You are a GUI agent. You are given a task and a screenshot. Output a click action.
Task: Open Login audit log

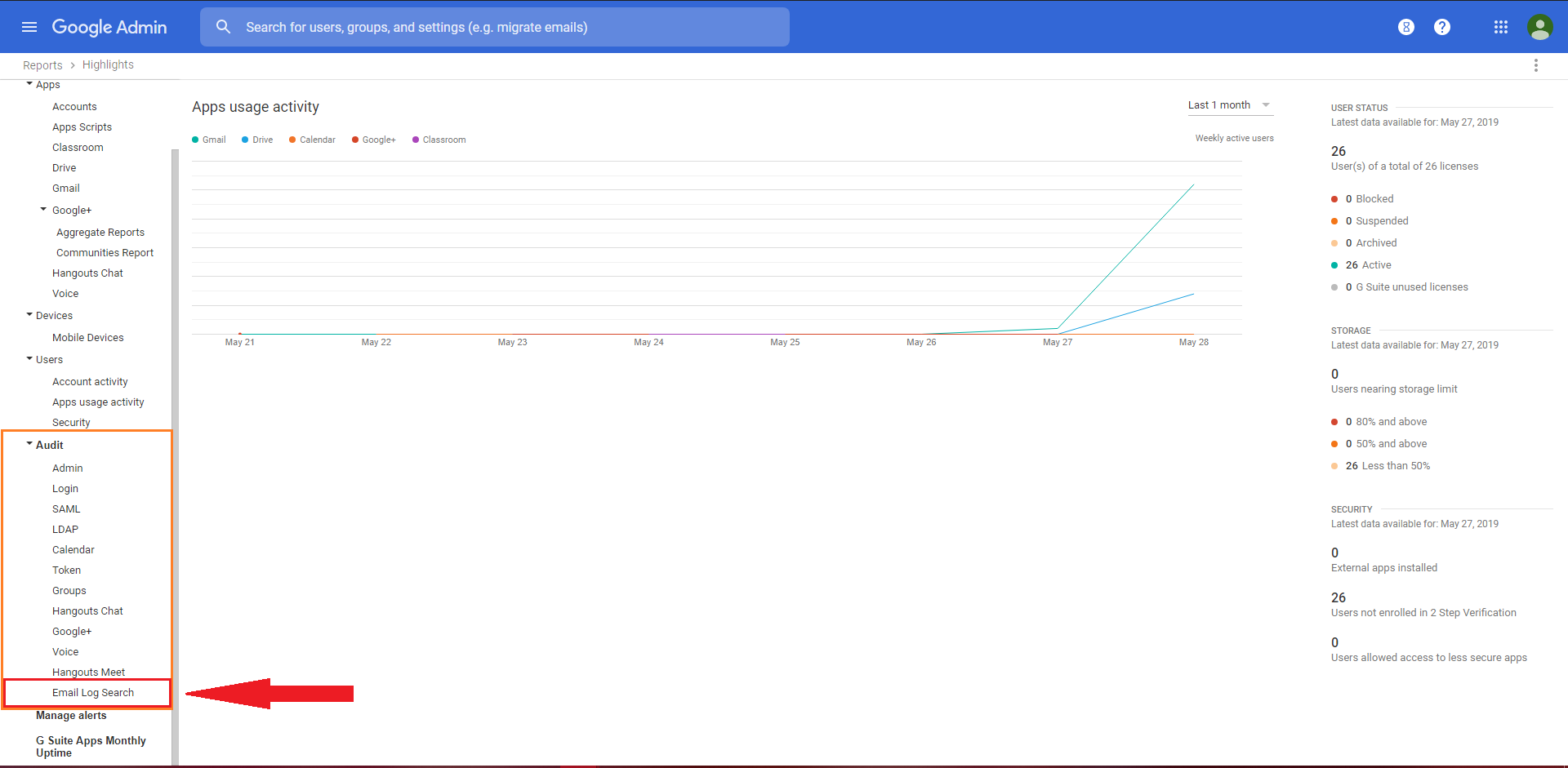(65, 489)
